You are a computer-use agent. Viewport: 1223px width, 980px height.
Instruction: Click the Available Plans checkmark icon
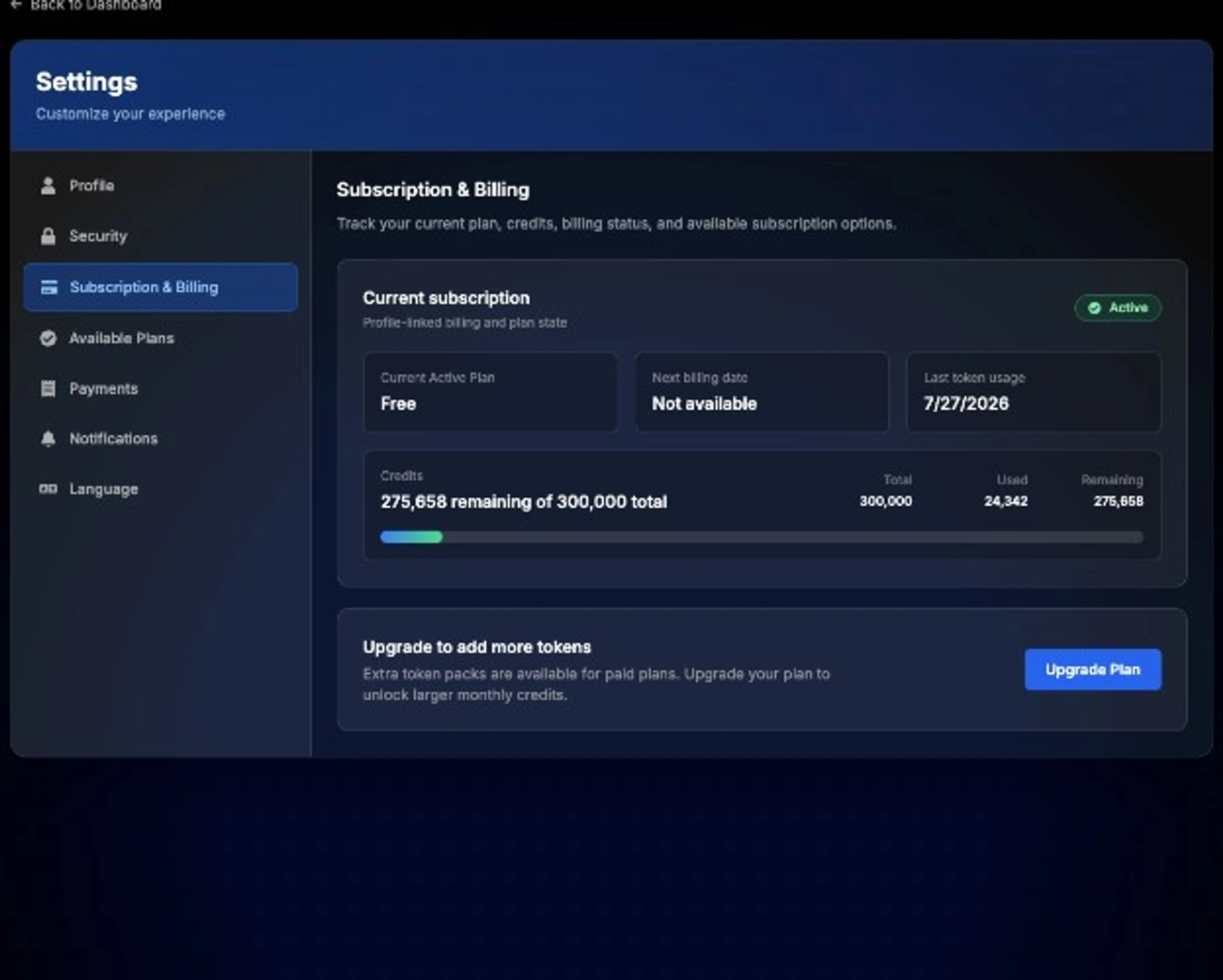48,338
